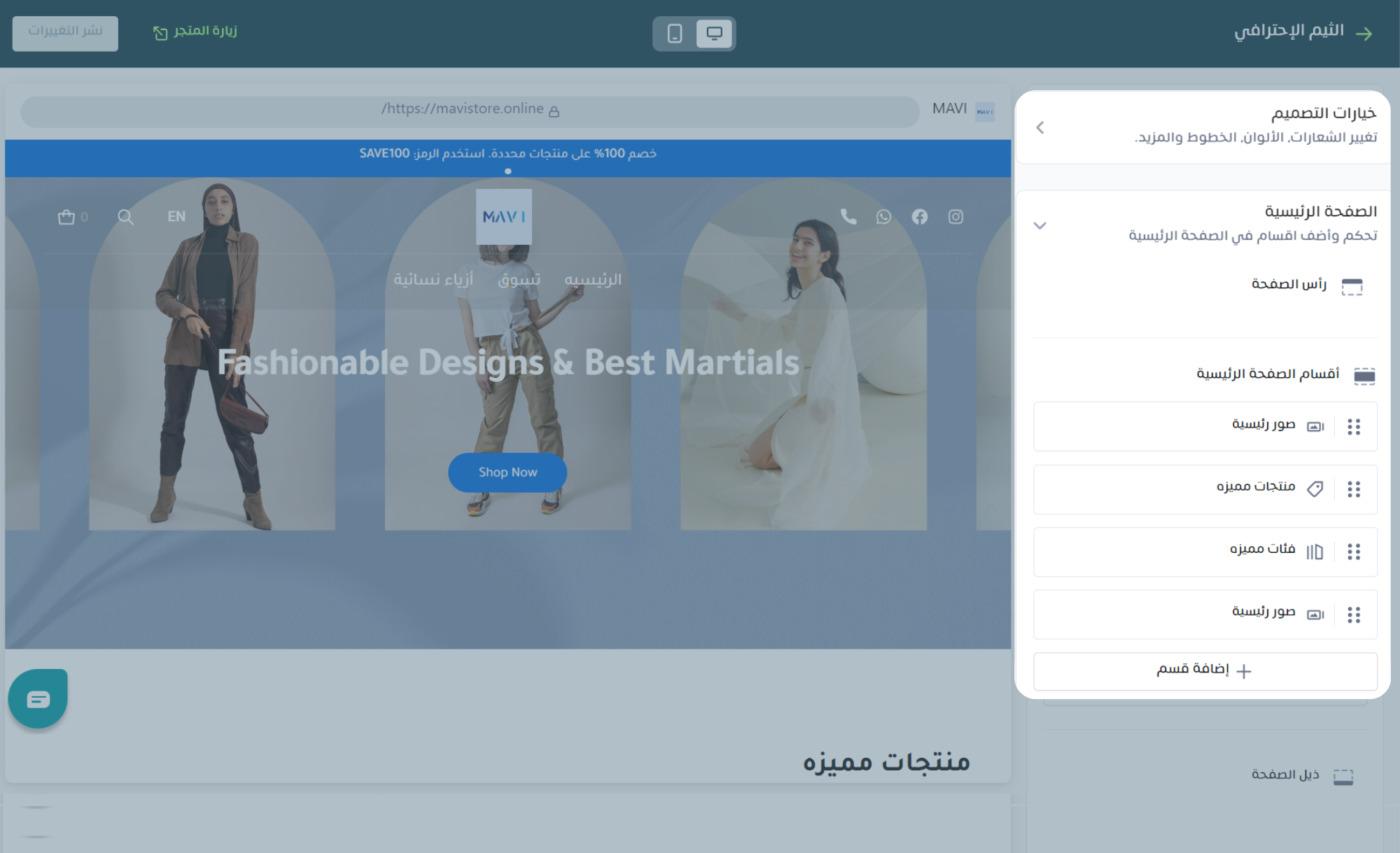The height and width of the screenshot is (853, 1400).
Task: Click the back arrow beside الثيم الإحترافي
Action: [1364, 34]
